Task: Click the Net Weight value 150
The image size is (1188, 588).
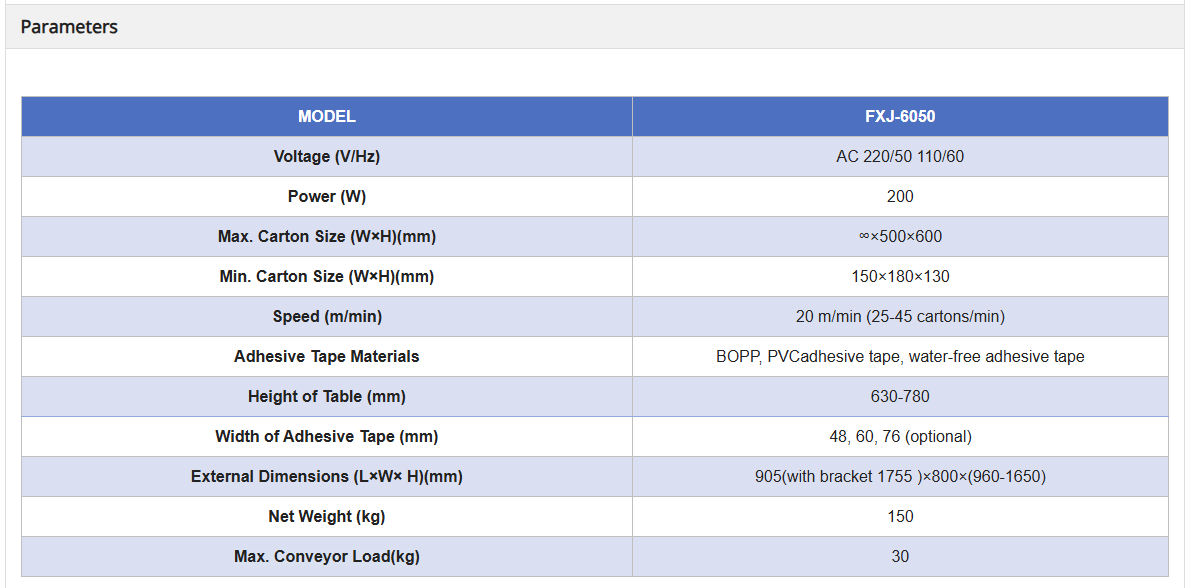Action: click(900, 517)
